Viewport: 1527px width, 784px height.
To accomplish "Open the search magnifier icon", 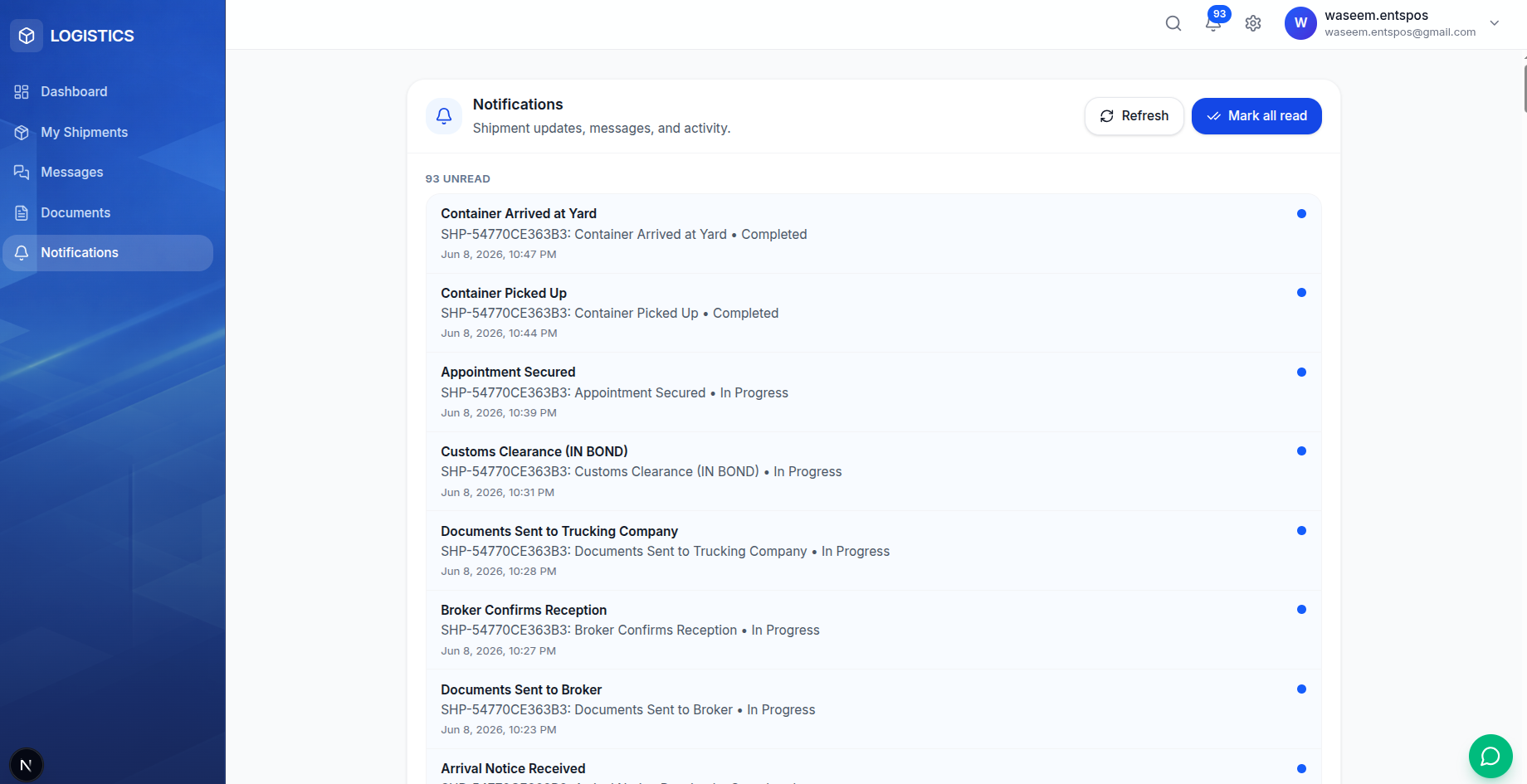I will click(1173, 23).
